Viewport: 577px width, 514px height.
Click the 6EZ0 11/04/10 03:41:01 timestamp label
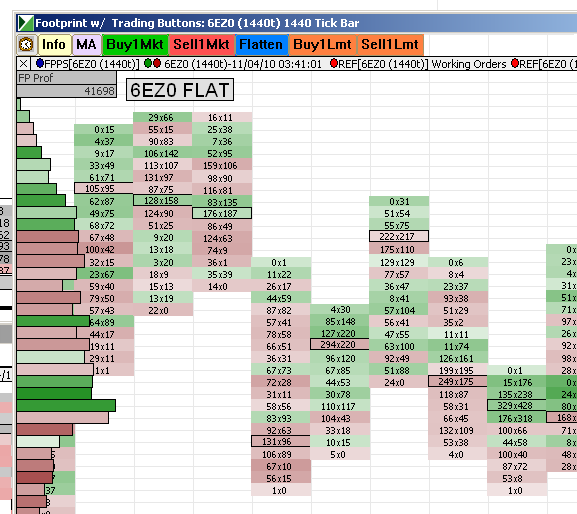243,64
